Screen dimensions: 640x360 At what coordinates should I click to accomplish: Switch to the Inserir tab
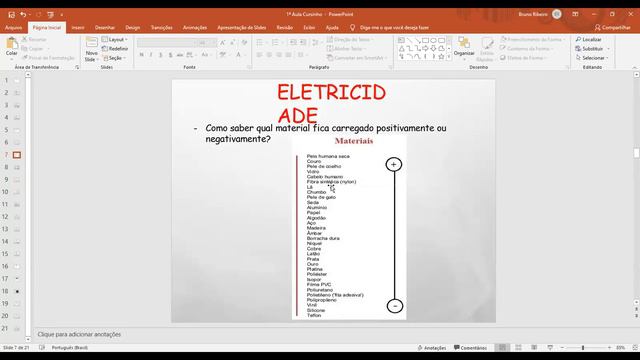tap(78, 28)
